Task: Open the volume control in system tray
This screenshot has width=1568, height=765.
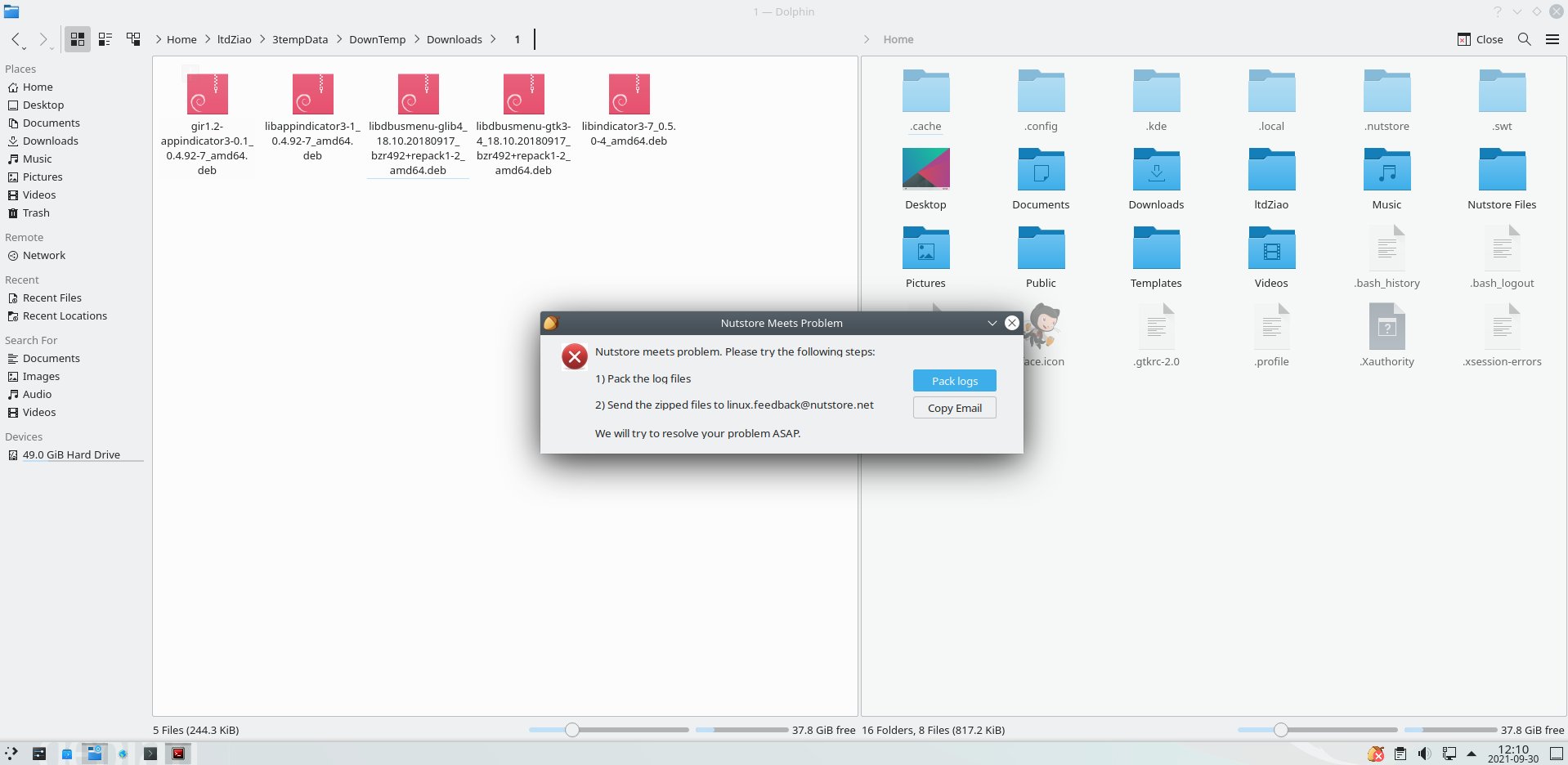Action: [1424, 754]
